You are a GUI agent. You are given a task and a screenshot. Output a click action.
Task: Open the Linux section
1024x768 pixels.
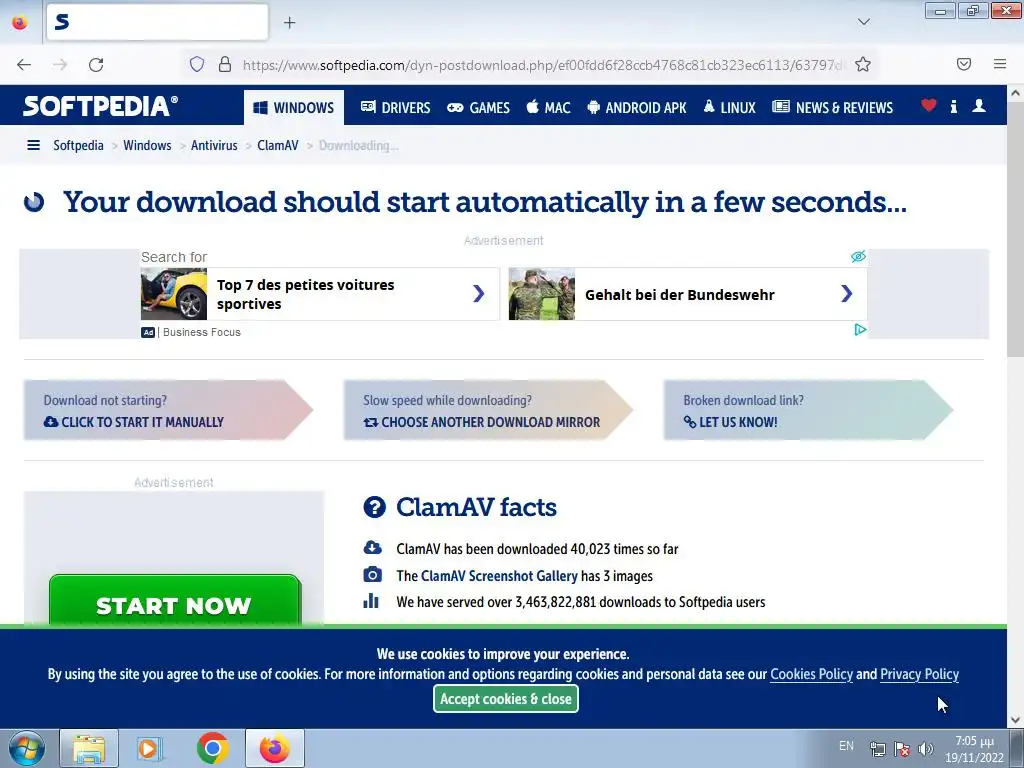point(729,108)
